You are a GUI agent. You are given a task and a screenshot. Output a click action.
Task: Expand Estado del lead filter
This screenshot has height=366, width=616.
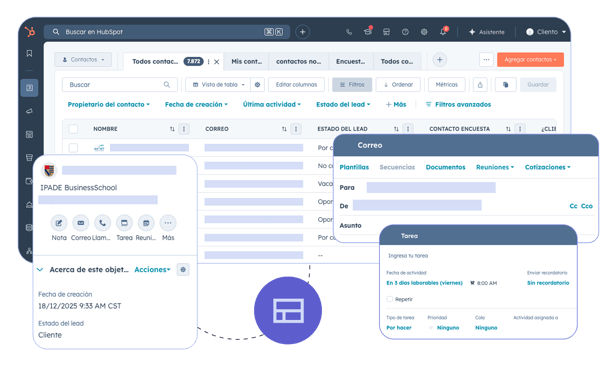343,104
